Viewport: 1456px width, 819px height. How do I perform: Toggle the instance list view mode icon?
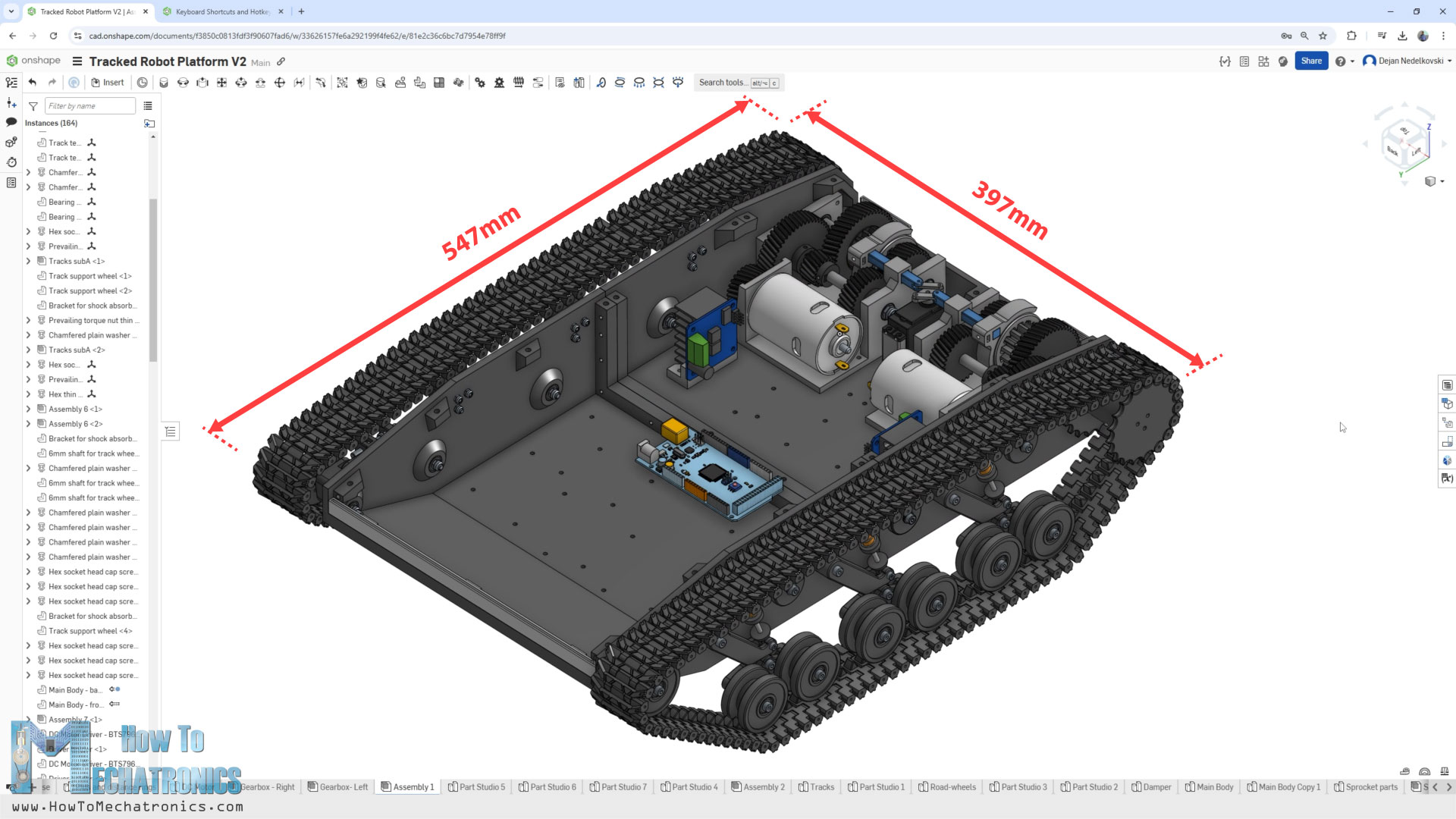point(148,106)
